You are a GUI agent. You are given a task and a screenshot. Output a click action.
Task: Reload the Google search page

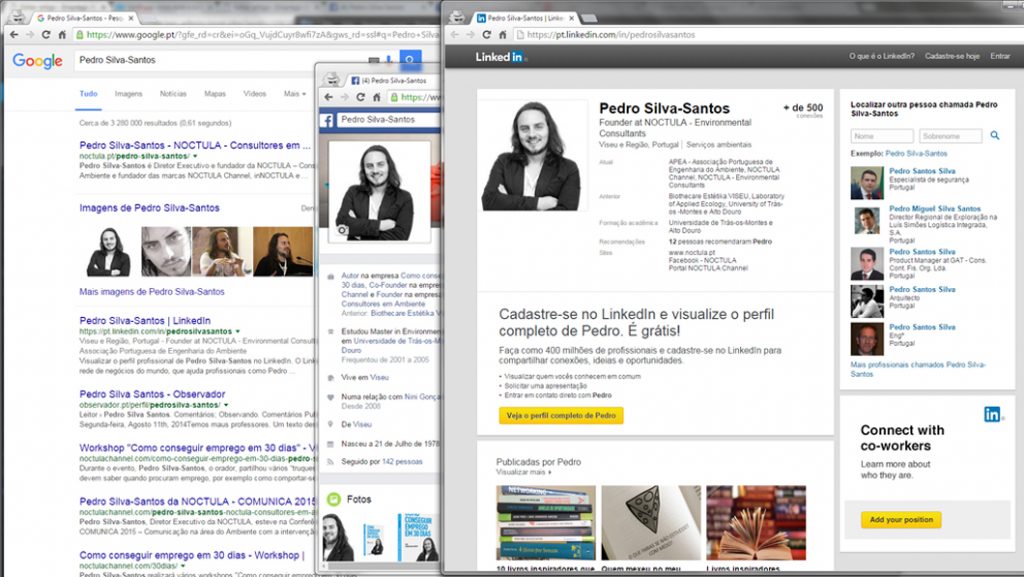point(46,35)
